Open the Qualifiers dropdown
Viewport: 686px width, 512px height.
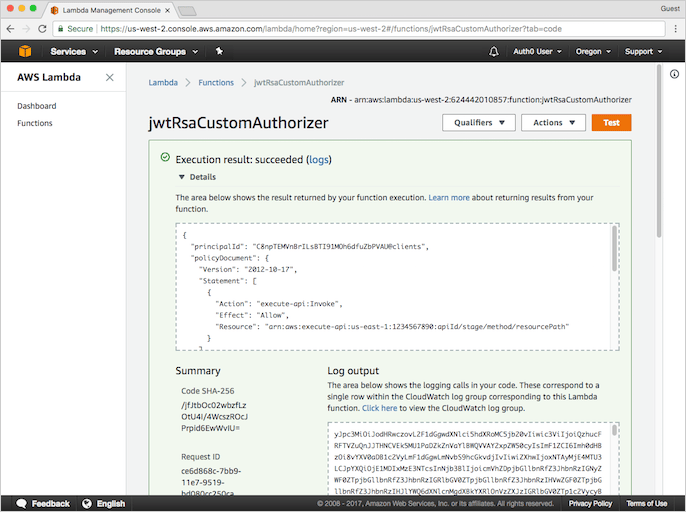pos(479,123)
